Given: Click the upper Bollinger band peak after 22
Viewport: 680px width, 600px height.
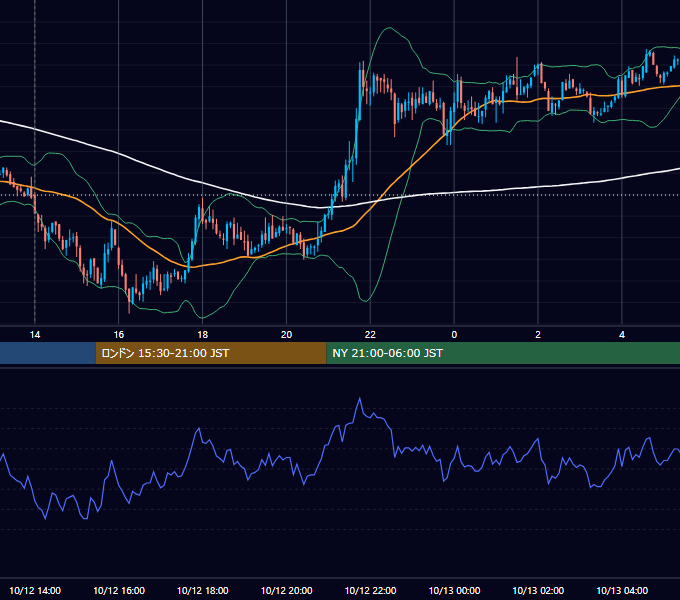Looking at the screenshot, I should point(389,28).
